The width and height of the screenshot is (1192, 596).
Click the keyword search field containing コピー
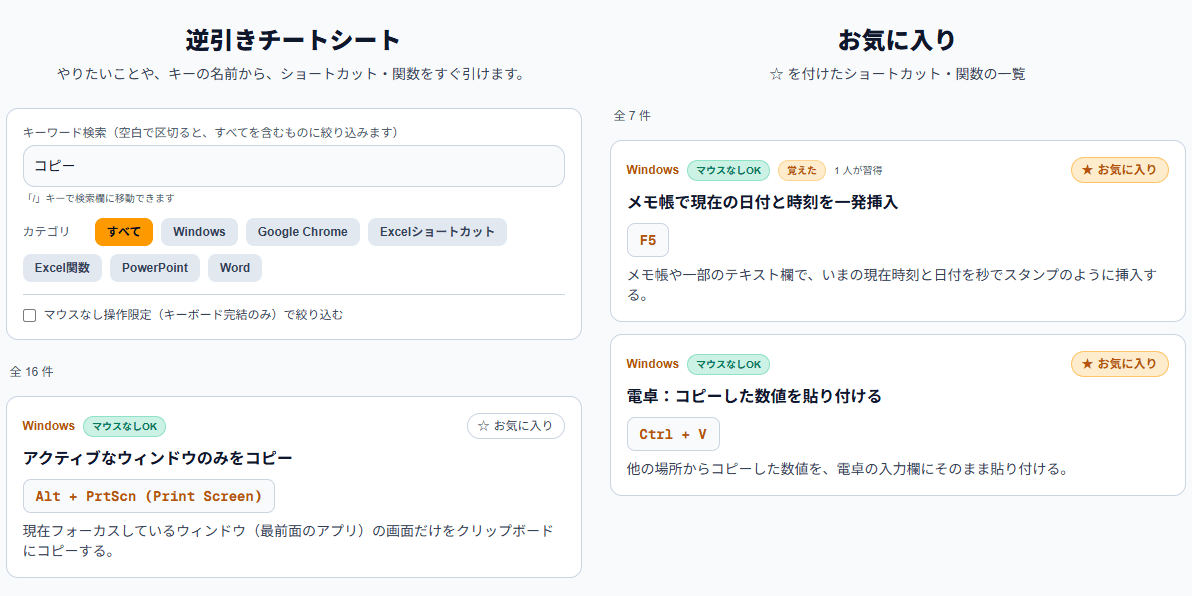(x=293, y=166)
